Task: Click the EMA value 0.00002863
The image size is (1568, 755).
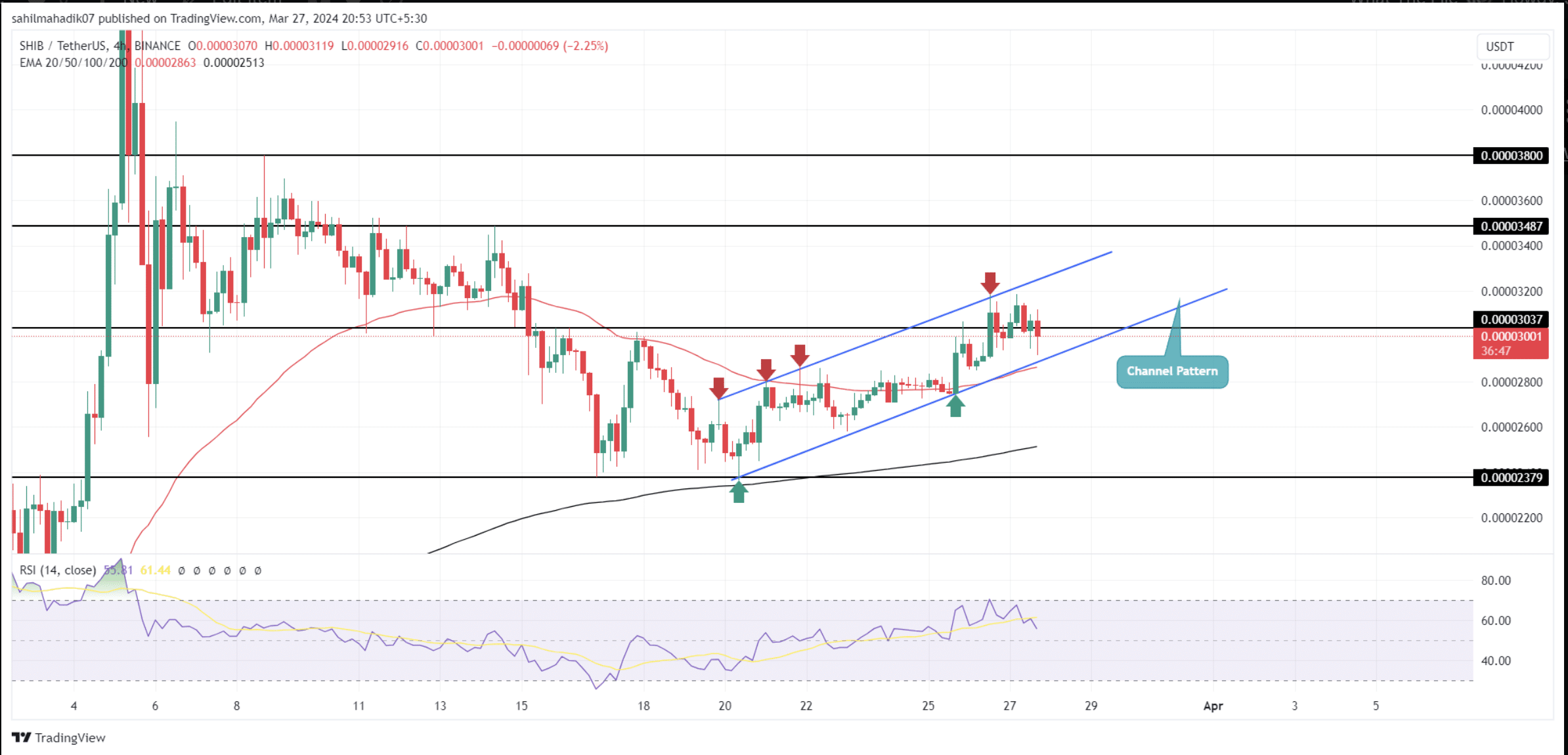Action: point(165,63)
